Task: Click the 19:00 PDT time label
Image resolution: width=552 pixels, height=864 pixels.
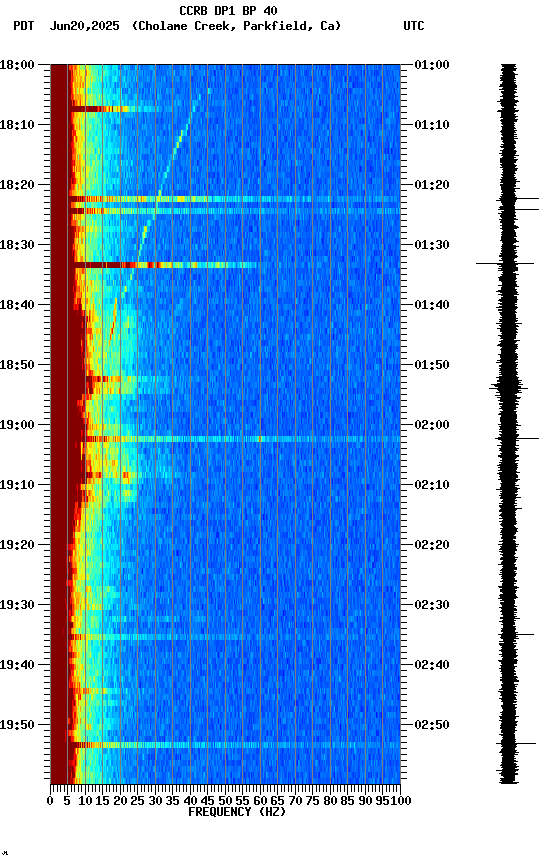Action: coord(17,425)
